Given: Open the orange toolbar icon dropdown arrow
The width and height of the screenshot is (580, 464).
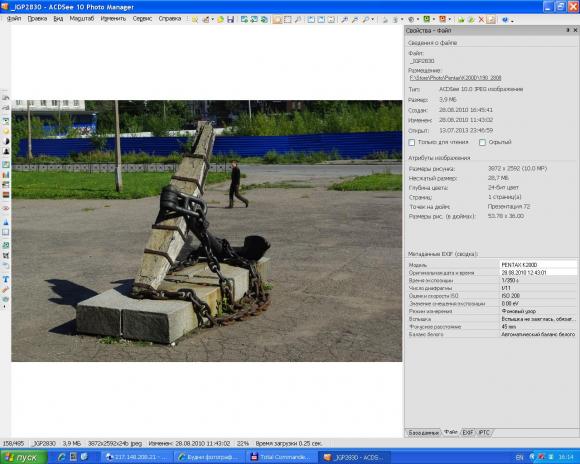Looking at the screenshot, I should (x=449, y=20).
